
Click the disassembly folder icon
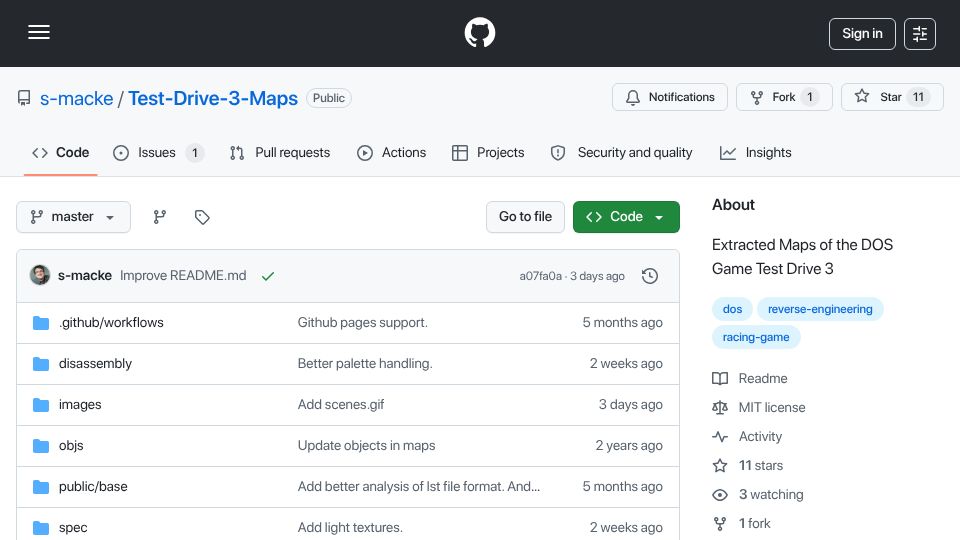(41, 364)
